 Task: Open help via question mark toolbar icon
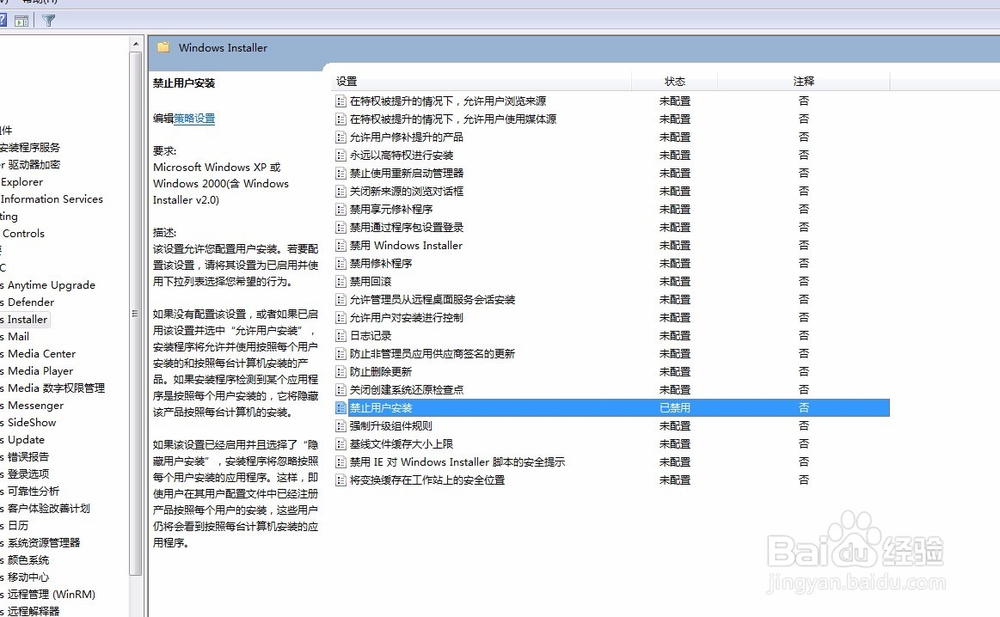(x=3, y=20)
